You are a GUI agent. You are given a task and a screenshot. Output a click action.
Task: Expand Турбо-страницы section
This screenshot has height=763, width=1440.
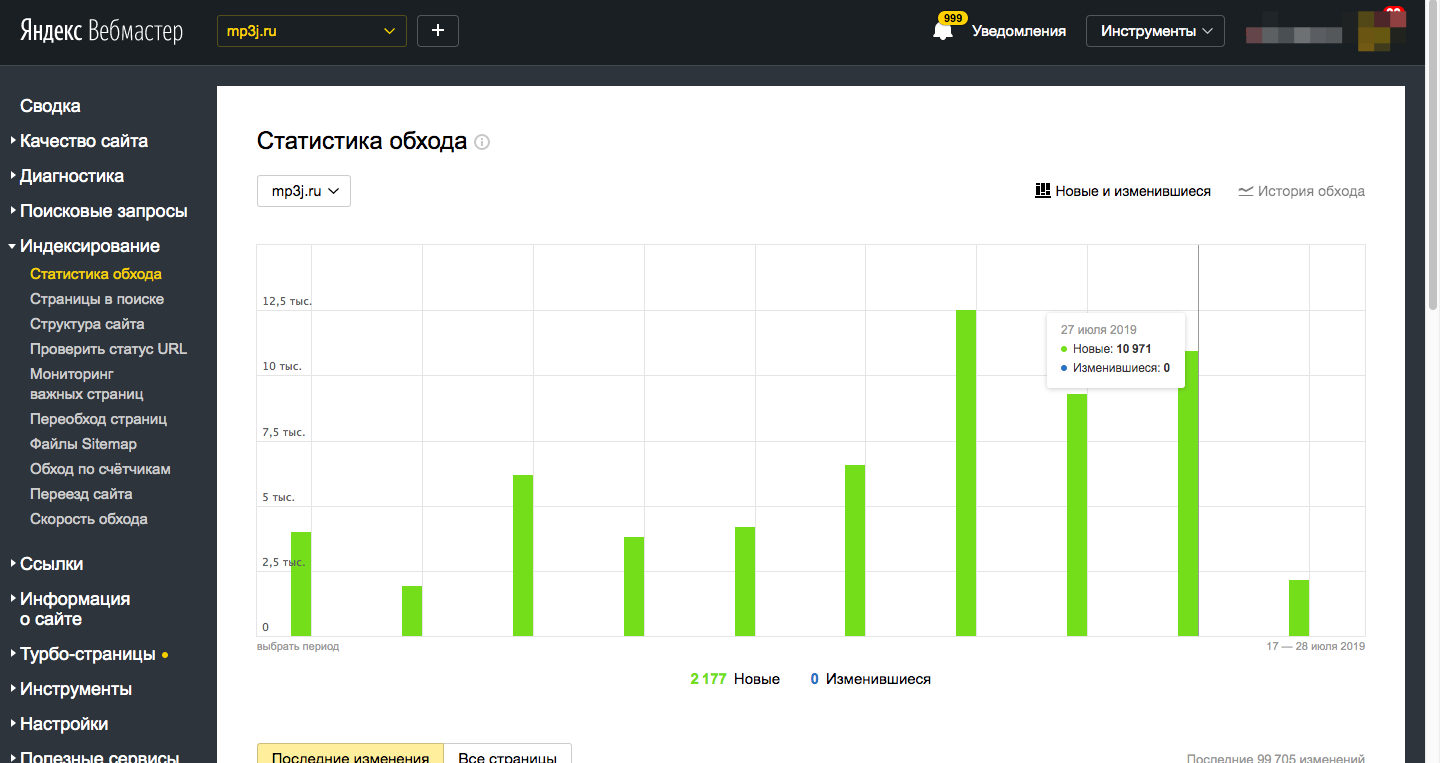87,654
